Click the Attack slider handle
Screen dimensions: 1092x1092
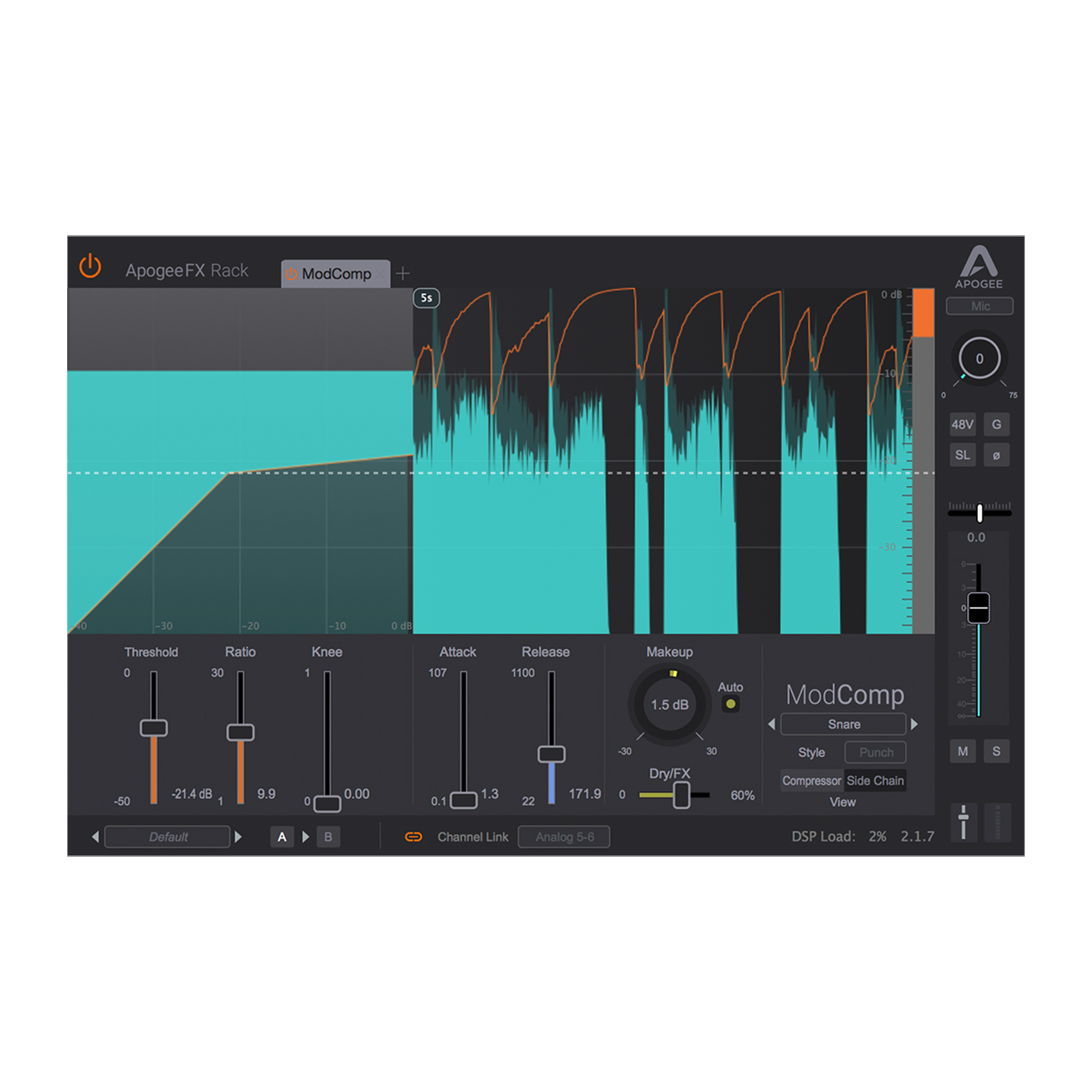click(464, 801)
